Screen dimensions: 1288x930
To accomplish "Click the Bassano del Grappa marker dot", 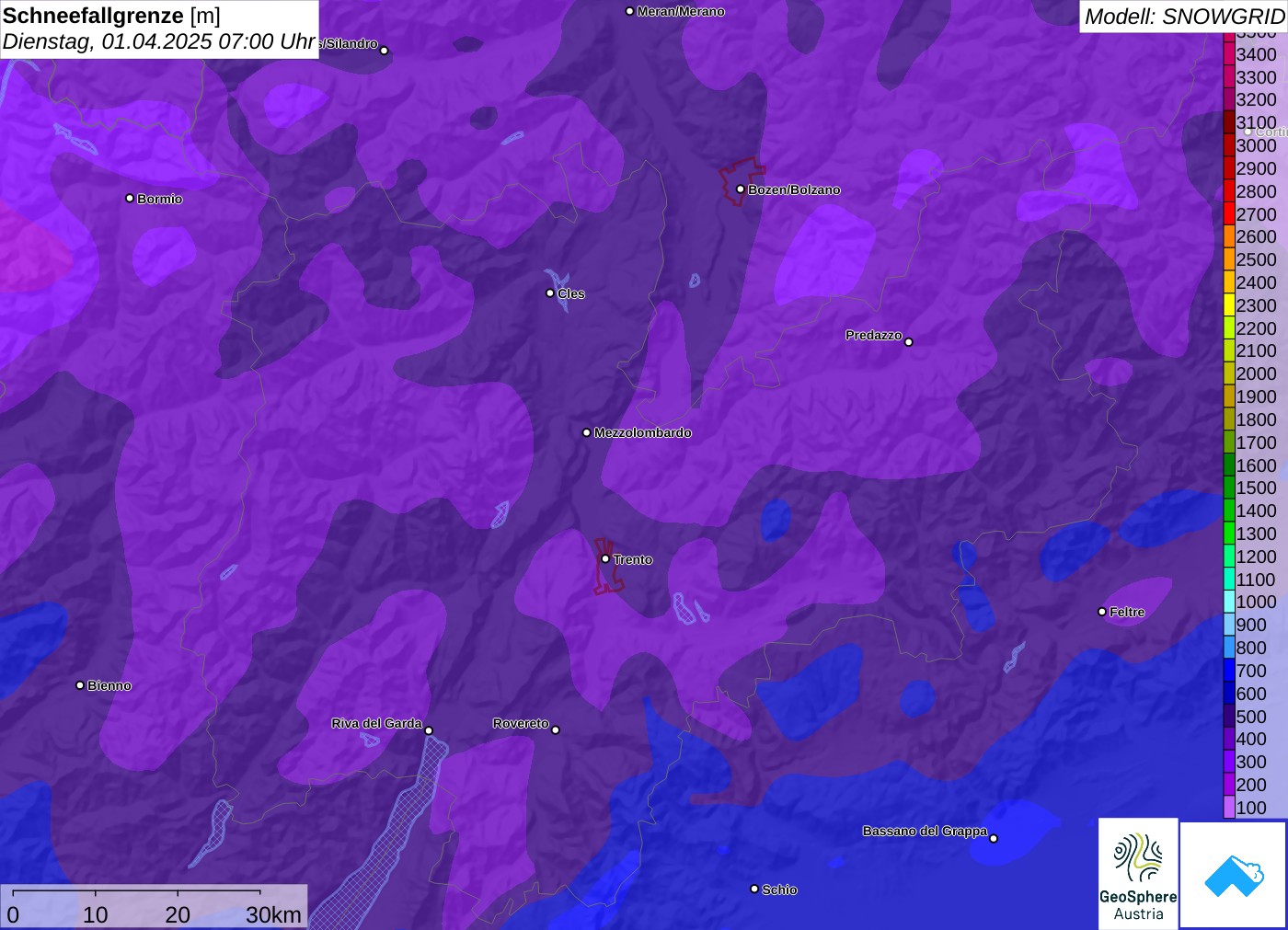I will coord(994,838).
